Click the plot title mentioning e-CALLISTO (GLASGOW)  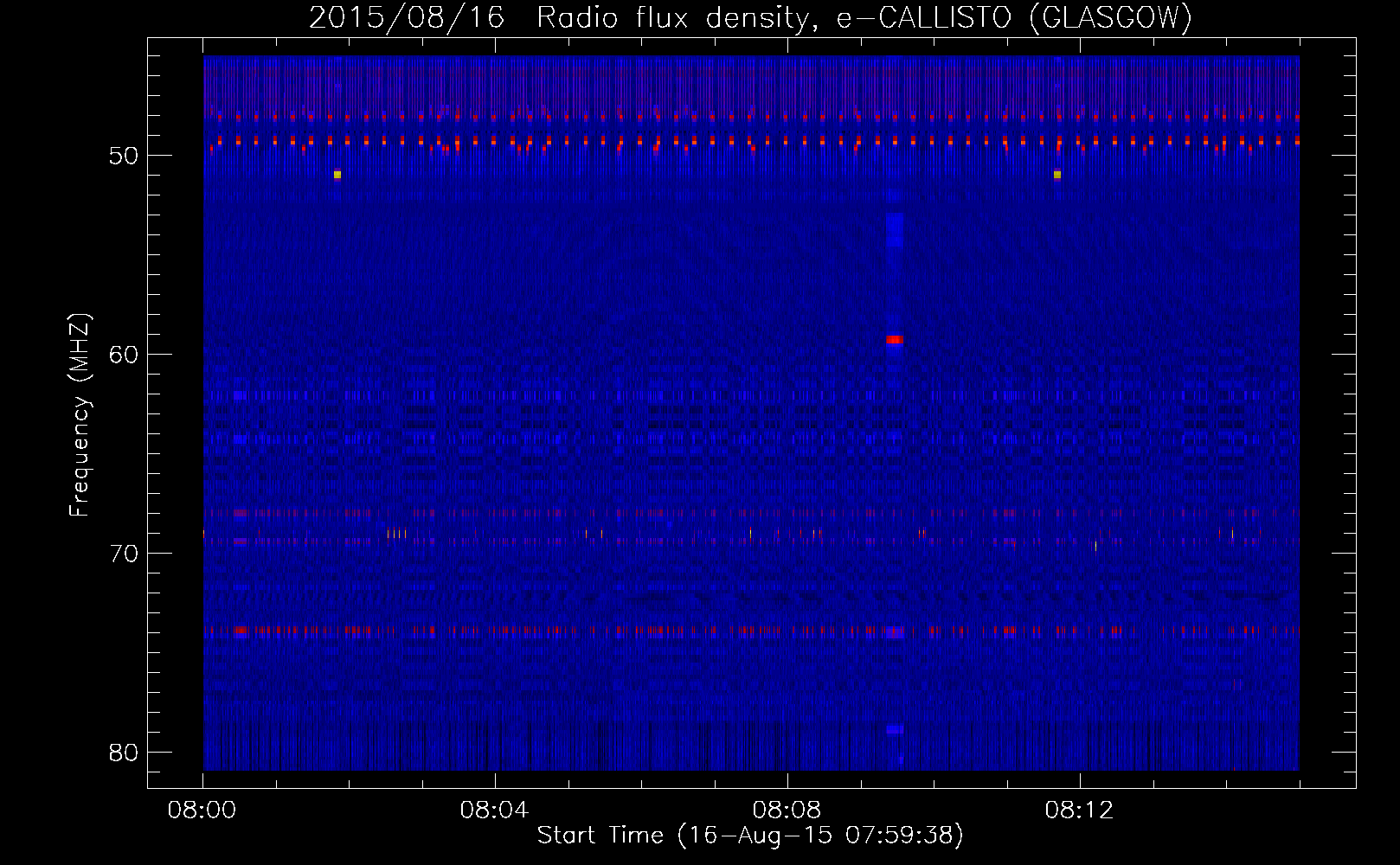tap(751, 18)
